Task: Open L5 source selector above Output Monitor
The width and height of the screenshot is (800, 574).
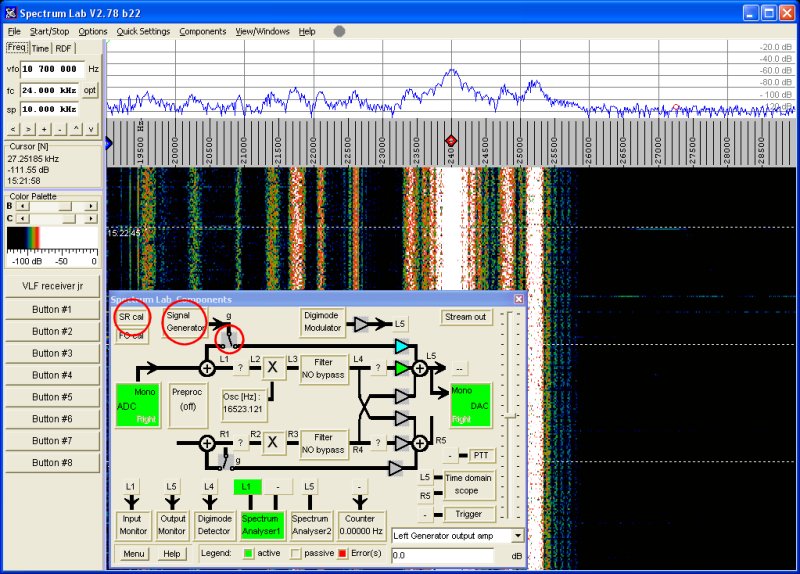Action: pos(171,487)
